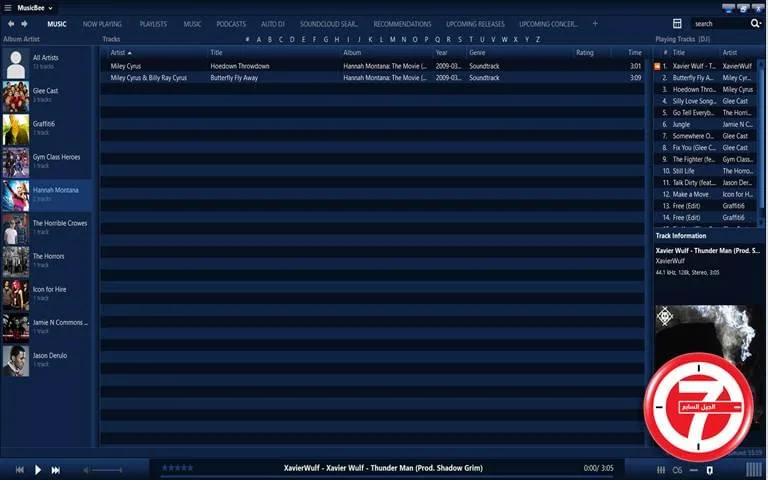
Task: Click the Playing Tracks list scrollbar
Action: (x=762, y=142)
